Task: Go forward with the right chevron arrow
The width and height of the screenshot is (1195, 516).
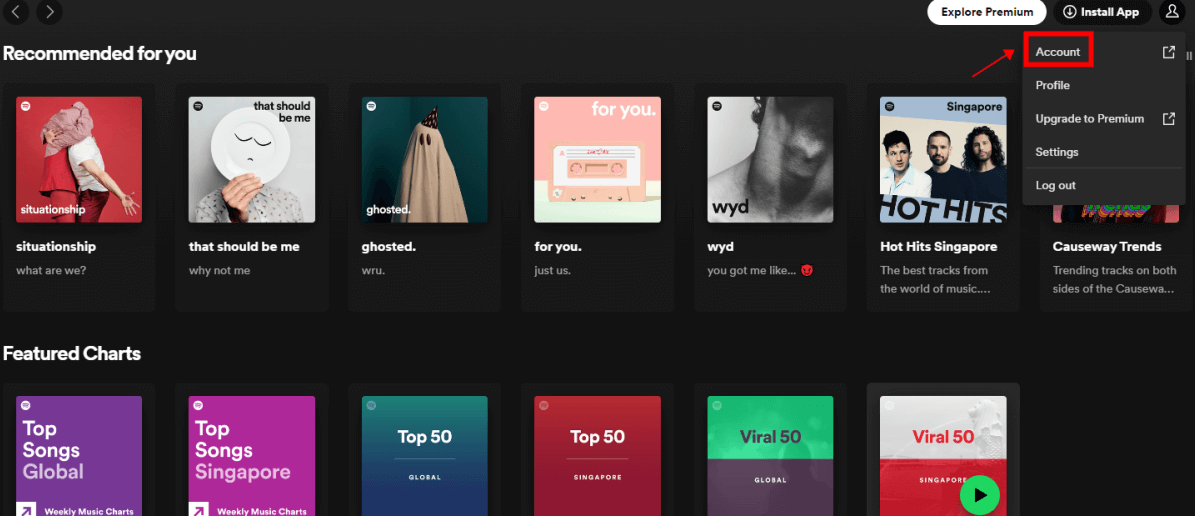Action: [x=50, y=11]
